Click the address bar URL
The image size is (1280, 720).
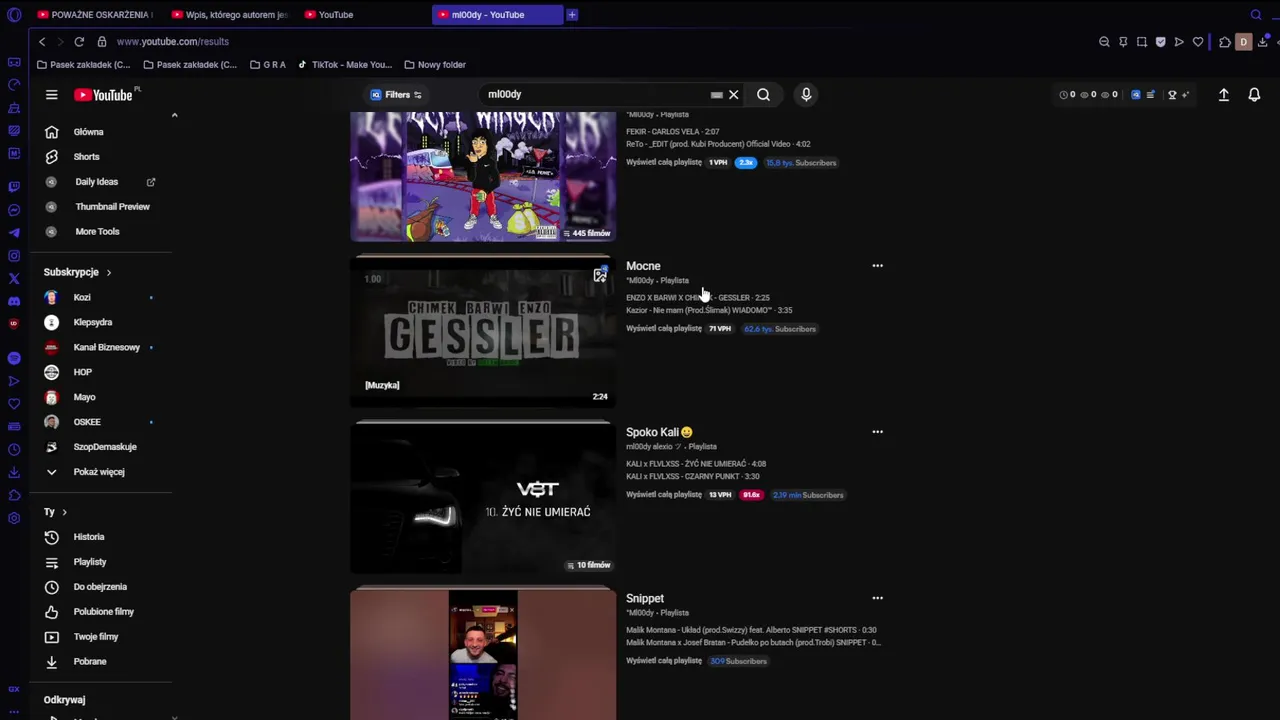click(x=172, y=42)
